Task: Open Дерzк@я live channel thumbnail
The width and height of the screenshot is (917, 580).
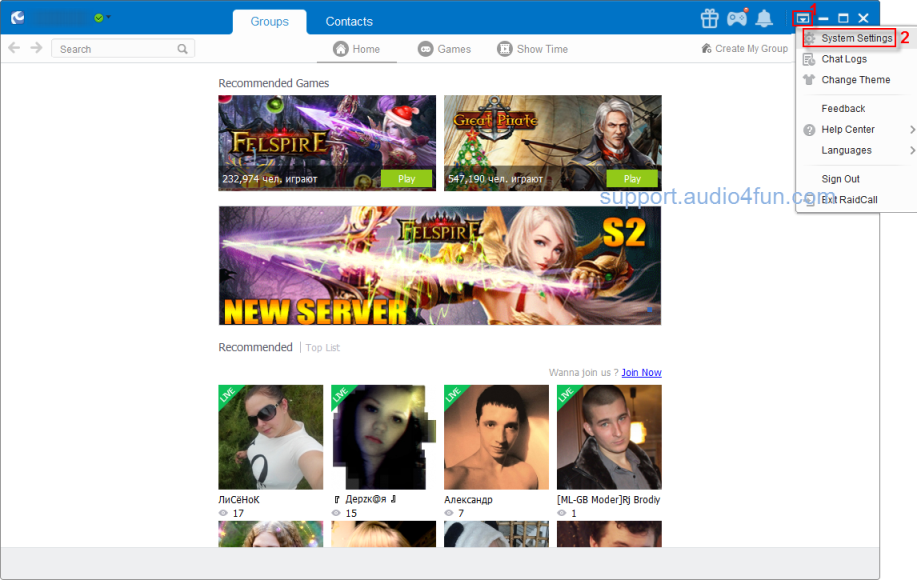Action: (x=384, y=437)
